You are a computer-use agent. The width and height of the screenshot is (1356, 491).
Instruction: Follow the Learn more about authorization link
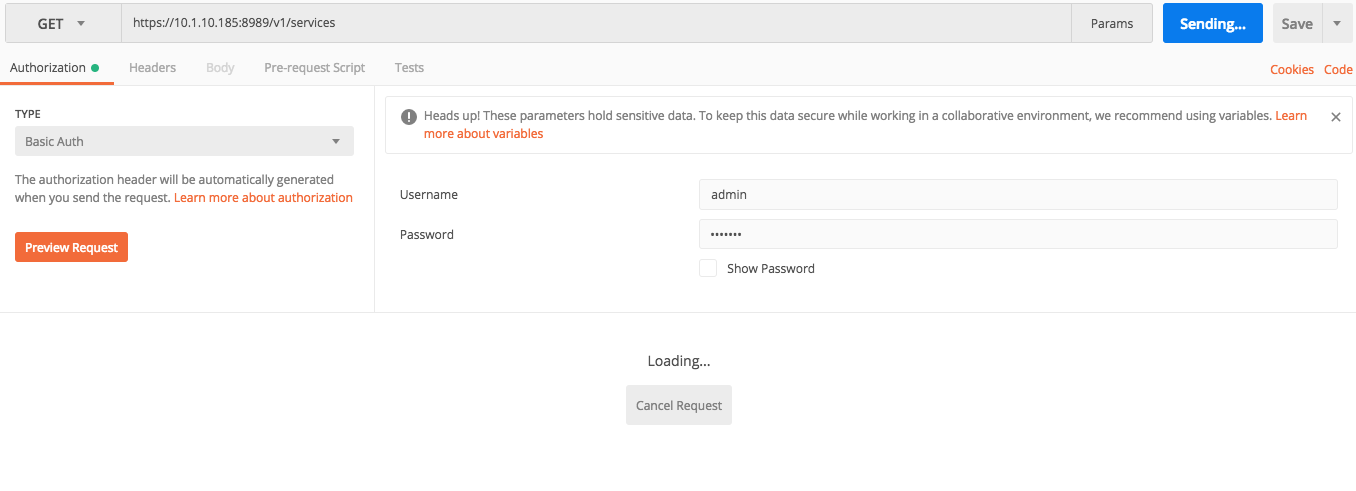263,198
